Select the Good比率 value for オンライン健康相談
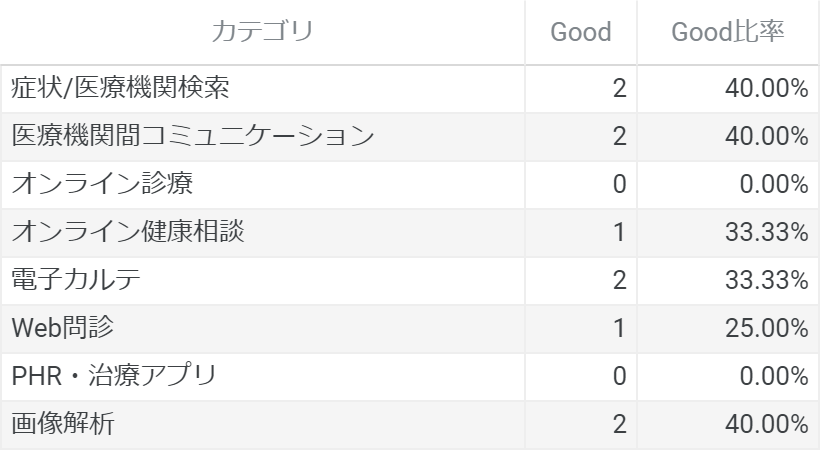This screenshot has width=820, height=466. click(x=767, y=232)
